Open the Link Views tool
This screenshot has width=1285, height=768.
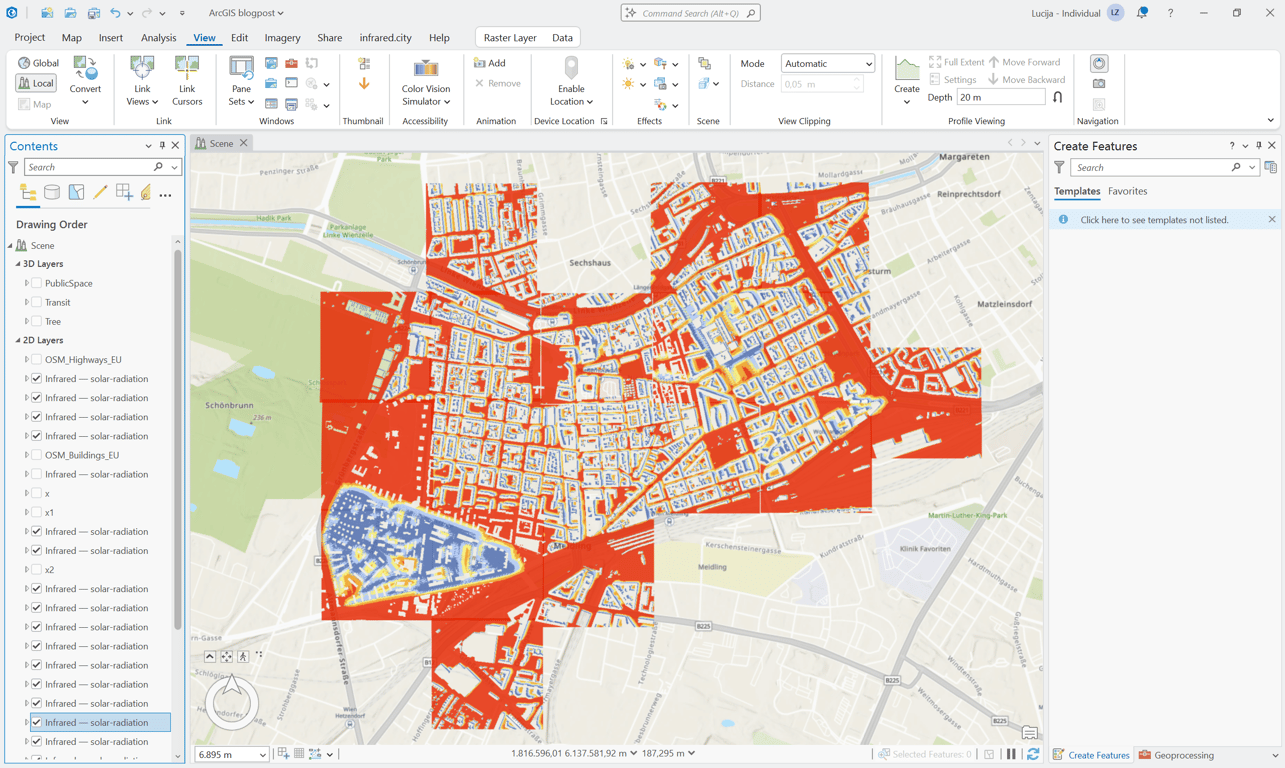tap(142, 82)
